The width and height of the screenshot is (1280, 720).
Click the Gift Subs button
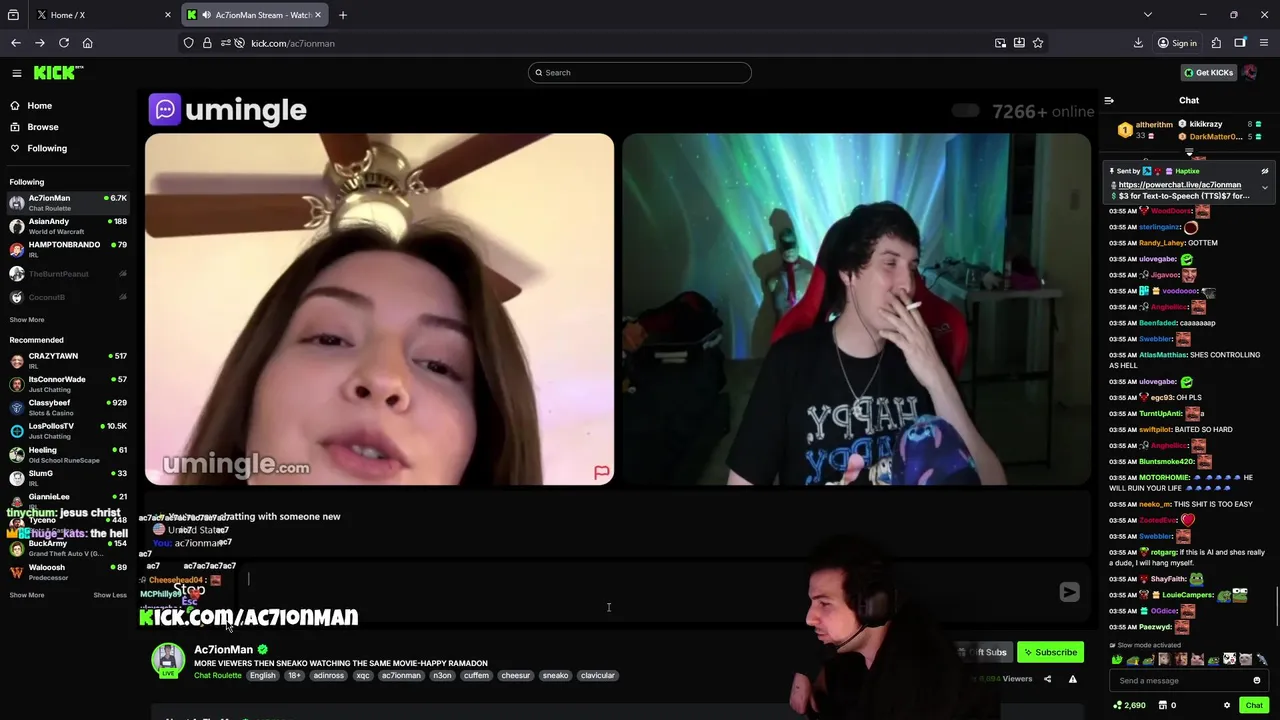[982, 652]
